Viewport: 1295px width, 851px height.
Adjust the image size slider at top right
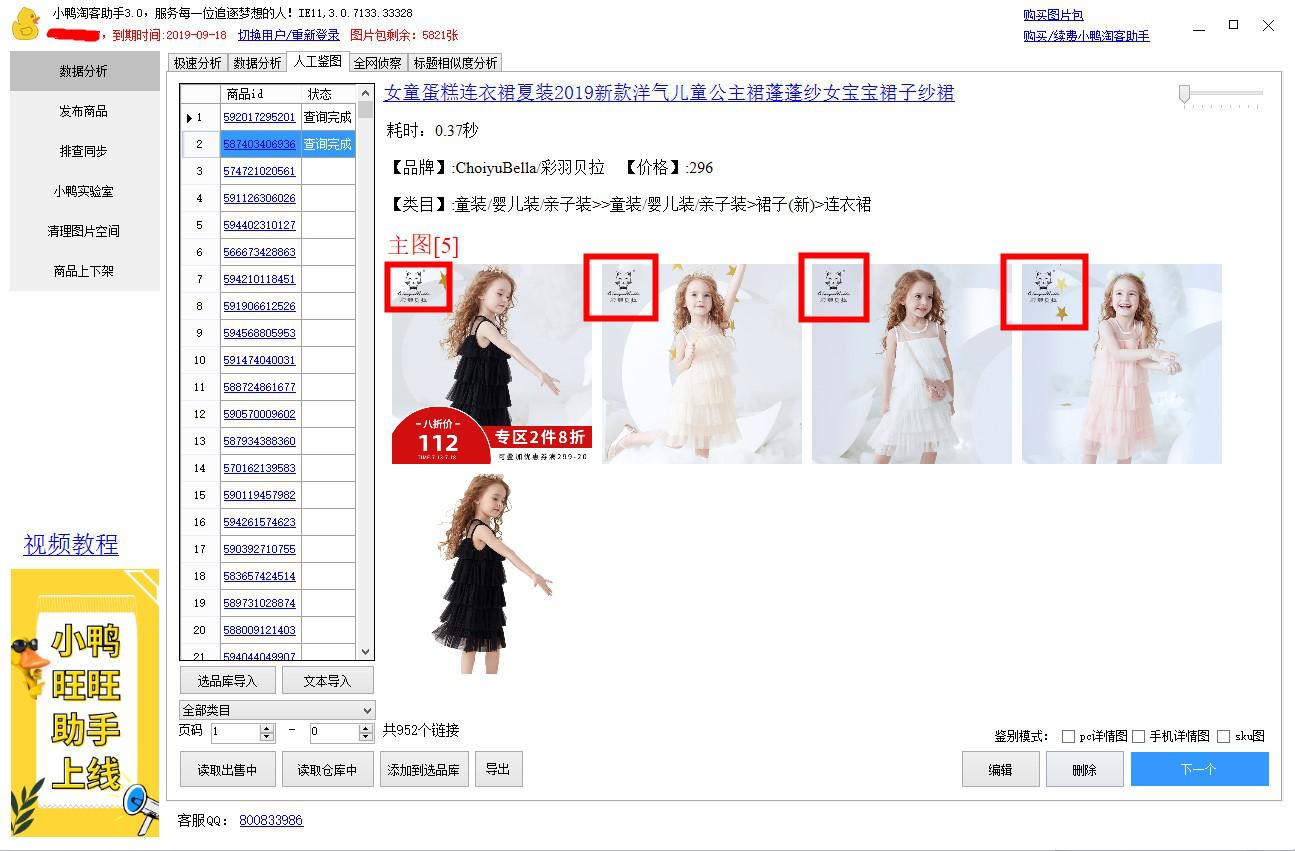point(1186,94)
